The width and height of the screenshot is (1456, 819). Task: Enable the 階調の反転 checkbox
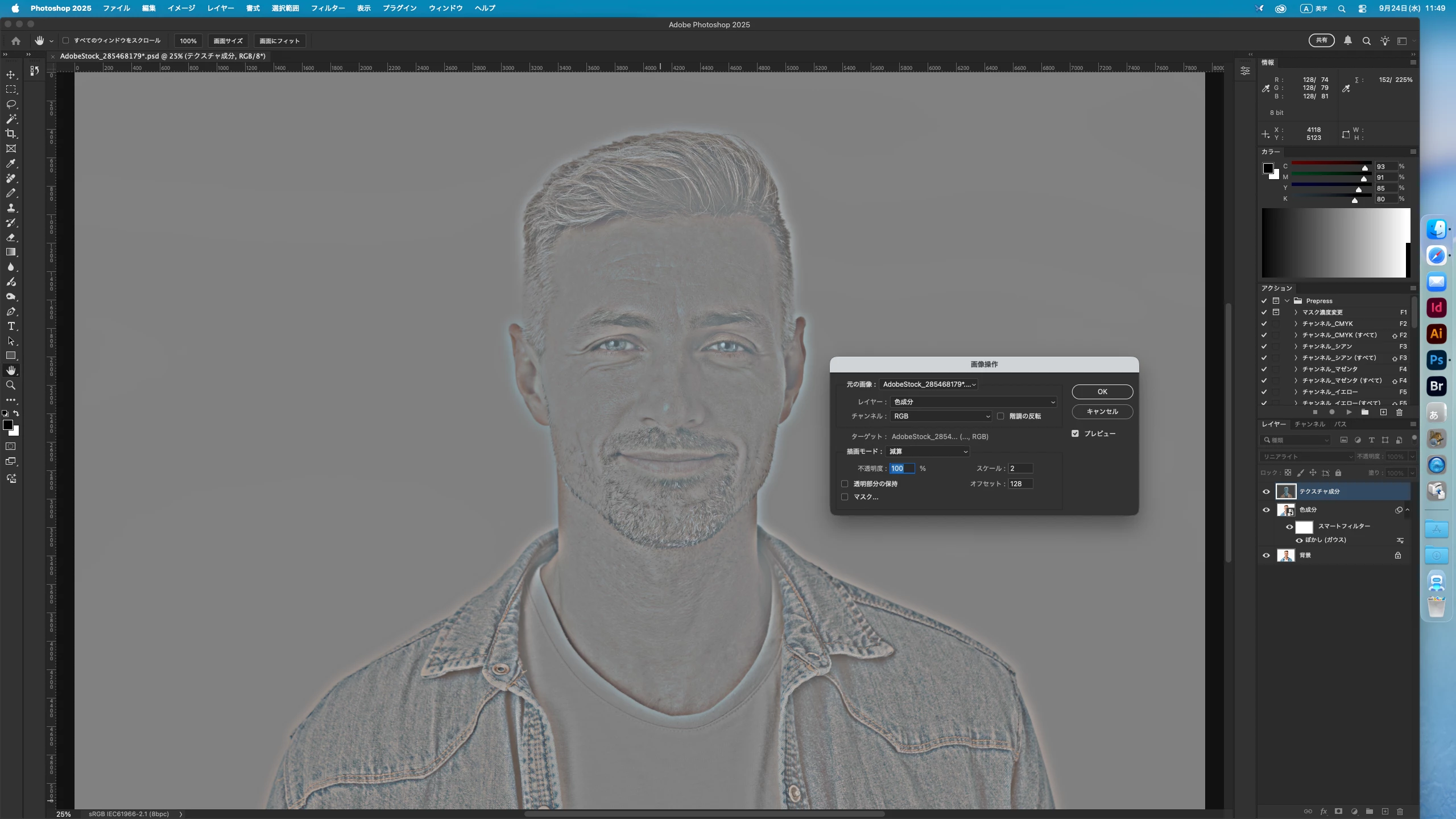point(1000,416)
